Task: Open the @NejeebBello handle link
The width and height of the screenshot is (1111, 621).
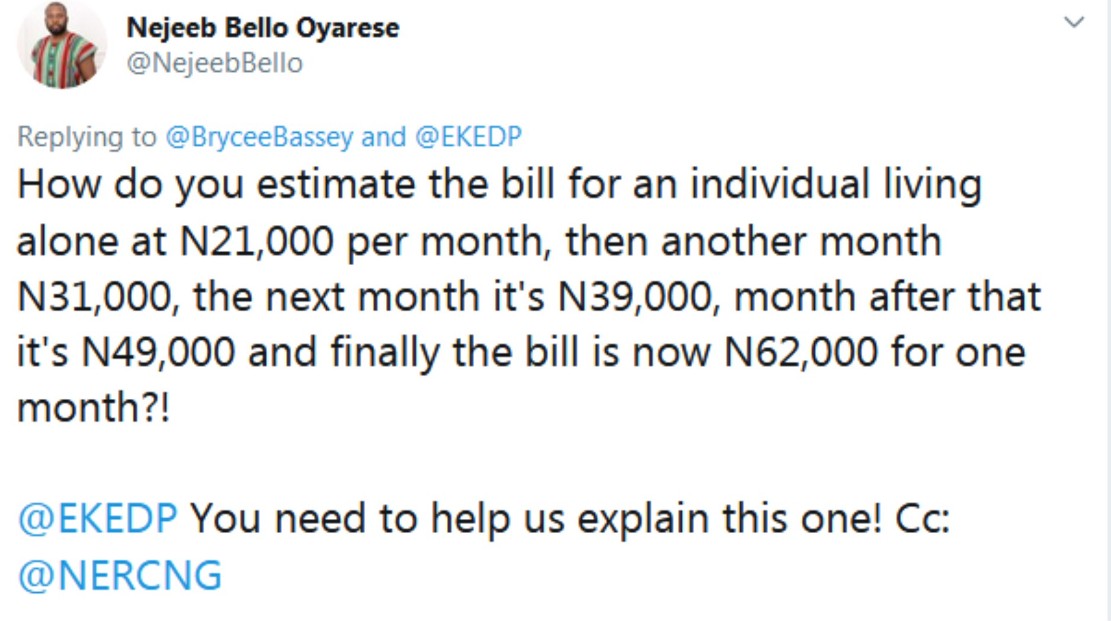Action: click(215, 63)
